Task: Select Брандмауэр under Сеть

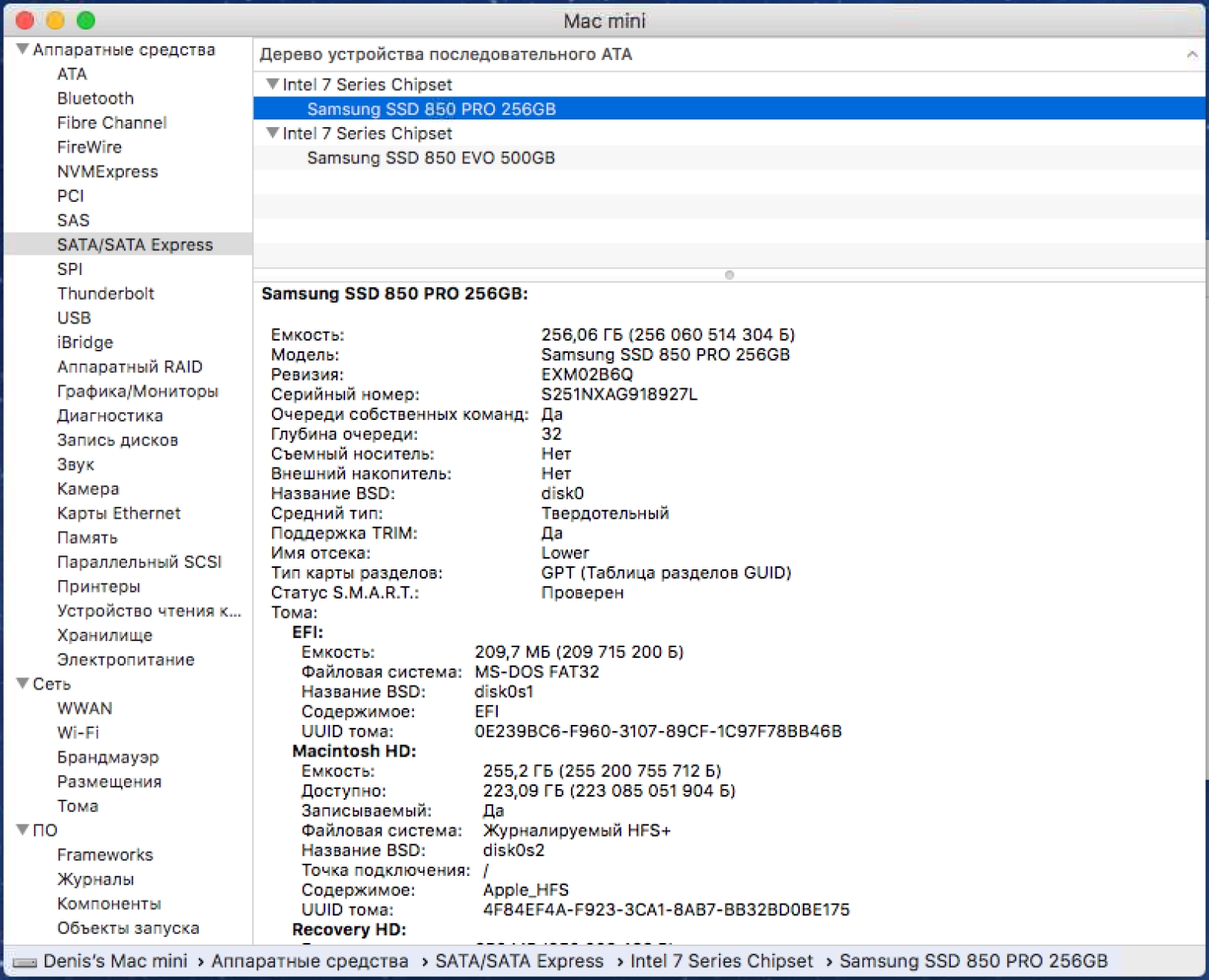Action: (108, 757)
